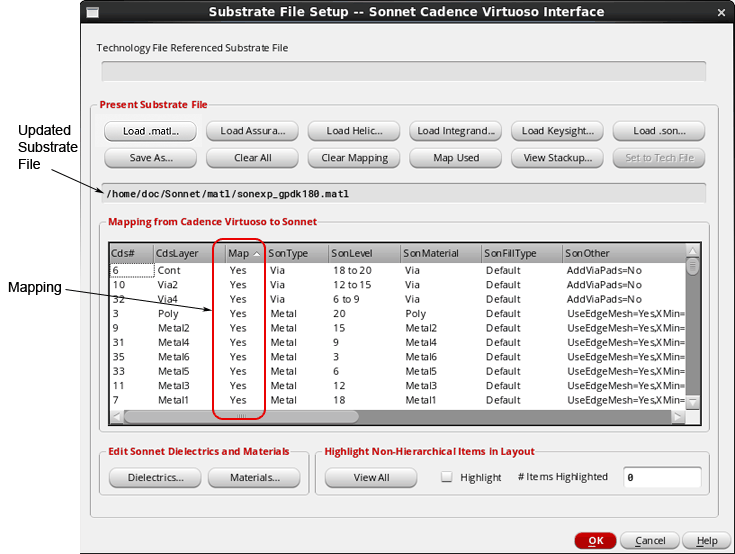The width and height of the screenshot is (735, 554).
Task: Click the Load .son... button
Action: [659, 131]
